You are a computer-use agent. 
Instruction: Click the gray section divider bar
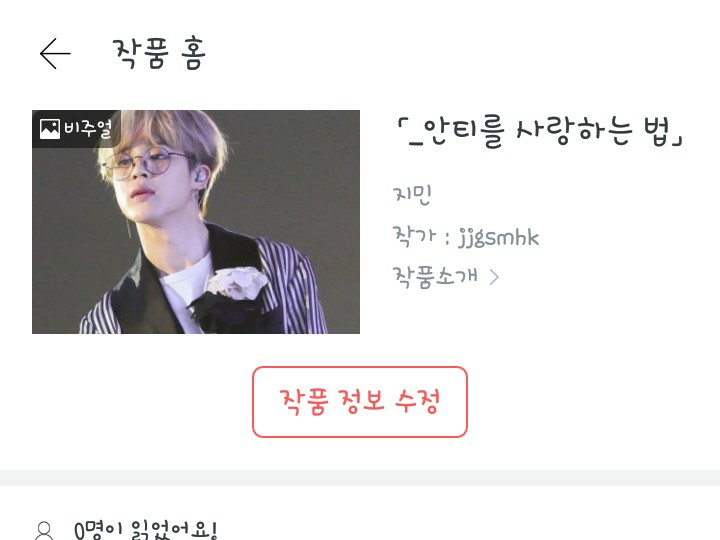coord(360,478)
